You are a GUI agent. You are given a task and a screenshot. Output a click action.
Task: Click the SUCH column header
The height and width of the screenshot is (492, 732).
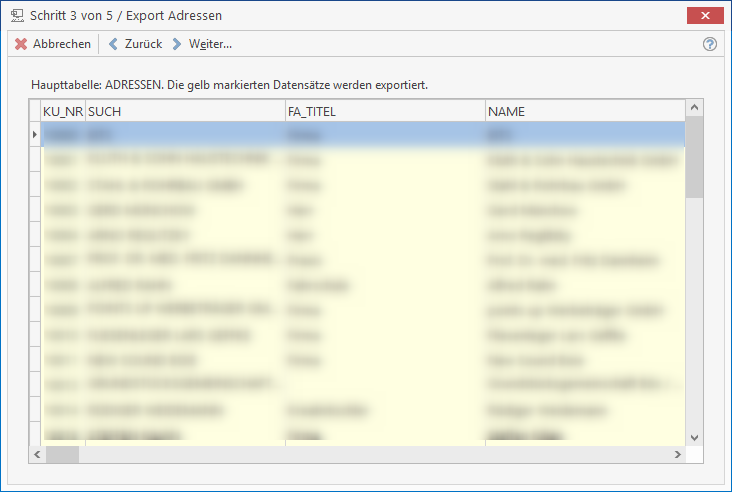[x=185, y=111]
